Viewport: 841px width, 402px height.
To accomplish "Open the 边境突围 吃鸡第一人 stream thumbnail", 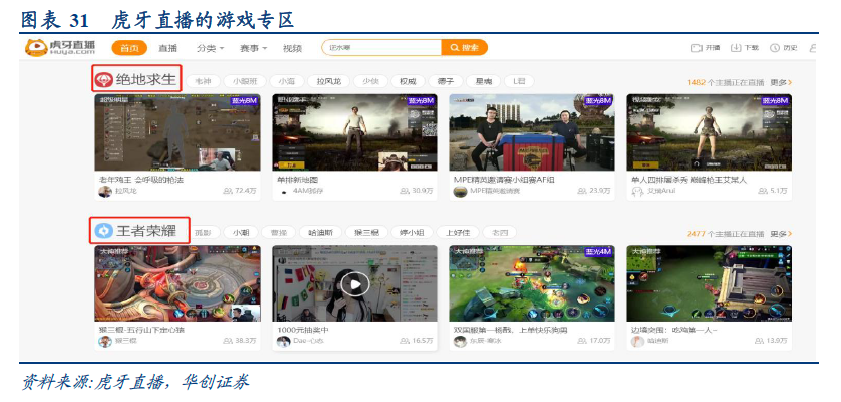I will point(709,284).
